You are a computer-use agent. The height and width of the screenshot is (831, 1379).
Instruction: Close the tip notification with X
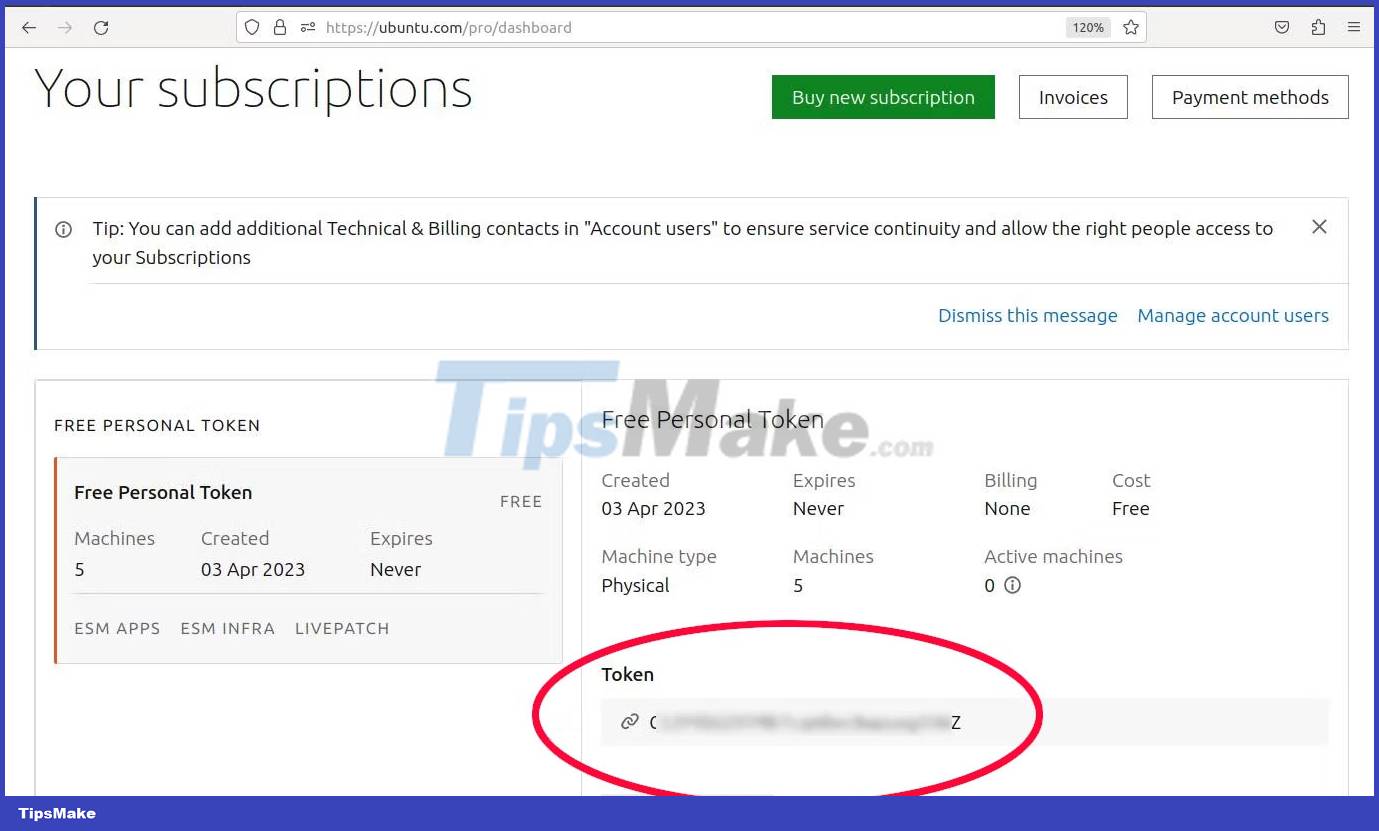[x=1319, y=228]
